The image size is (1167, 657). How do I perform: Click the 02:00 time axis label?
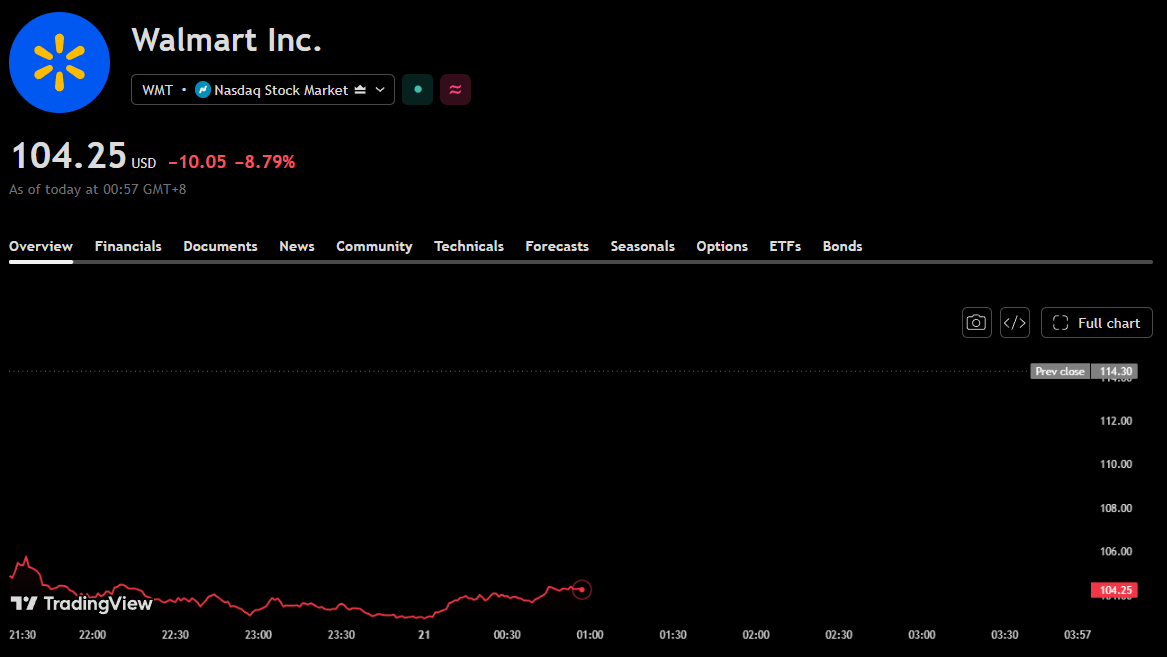click(755, 635)
